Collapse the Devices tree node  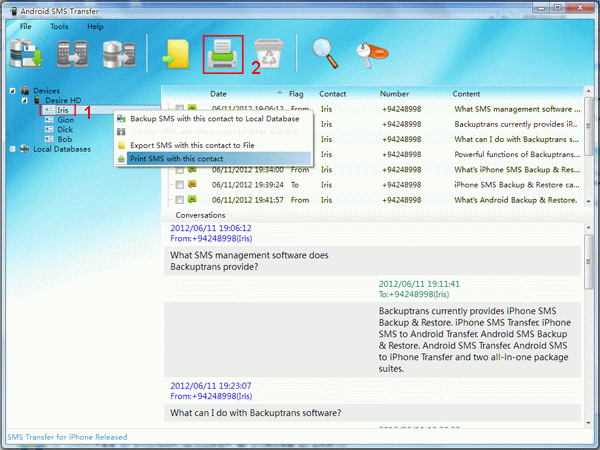tap(13, 91)
